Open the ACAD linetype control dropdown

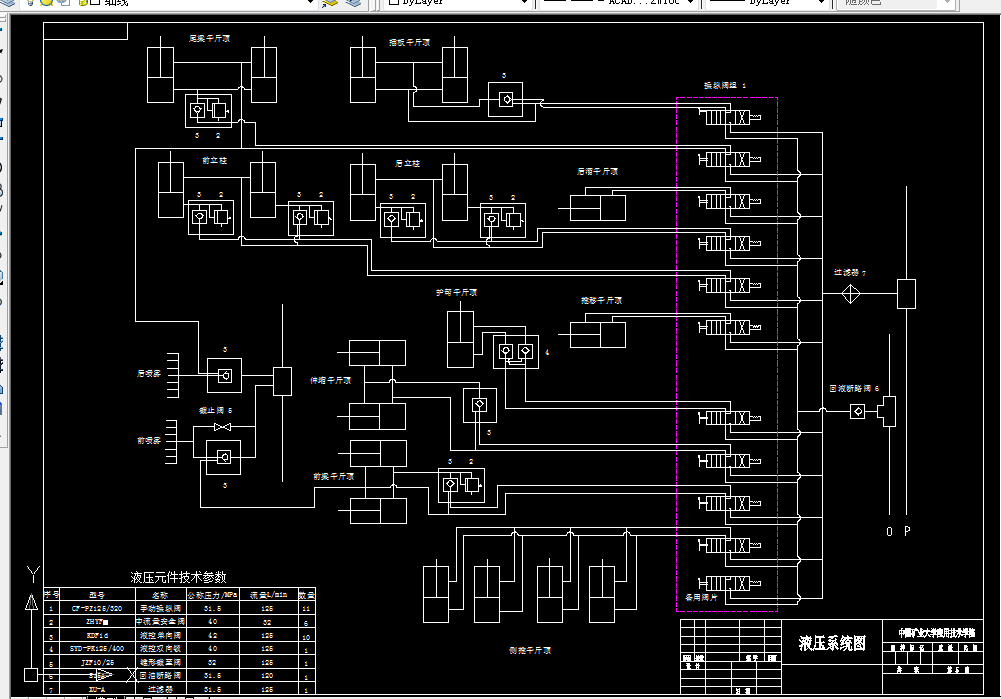click(689, 3)
